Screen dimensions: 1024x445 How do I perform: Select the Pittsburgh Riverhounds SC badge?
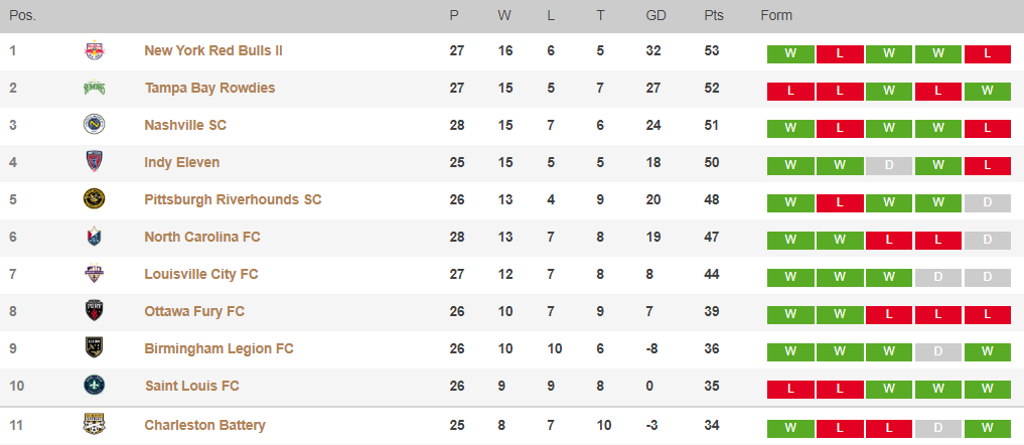tap(95, 199)
